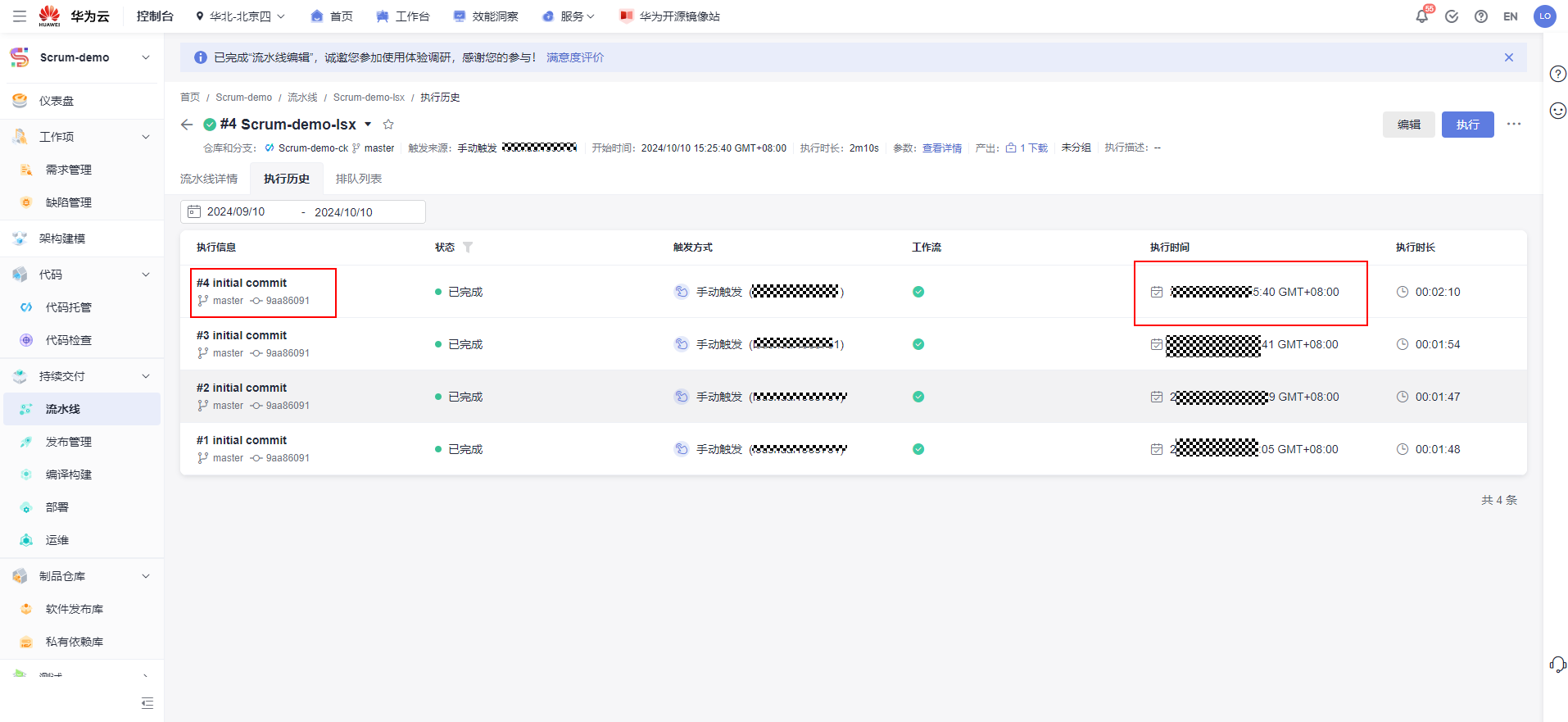
Task: Open the feedback smiley icon
Action: pyautogui.click(x=1558, y=111)
